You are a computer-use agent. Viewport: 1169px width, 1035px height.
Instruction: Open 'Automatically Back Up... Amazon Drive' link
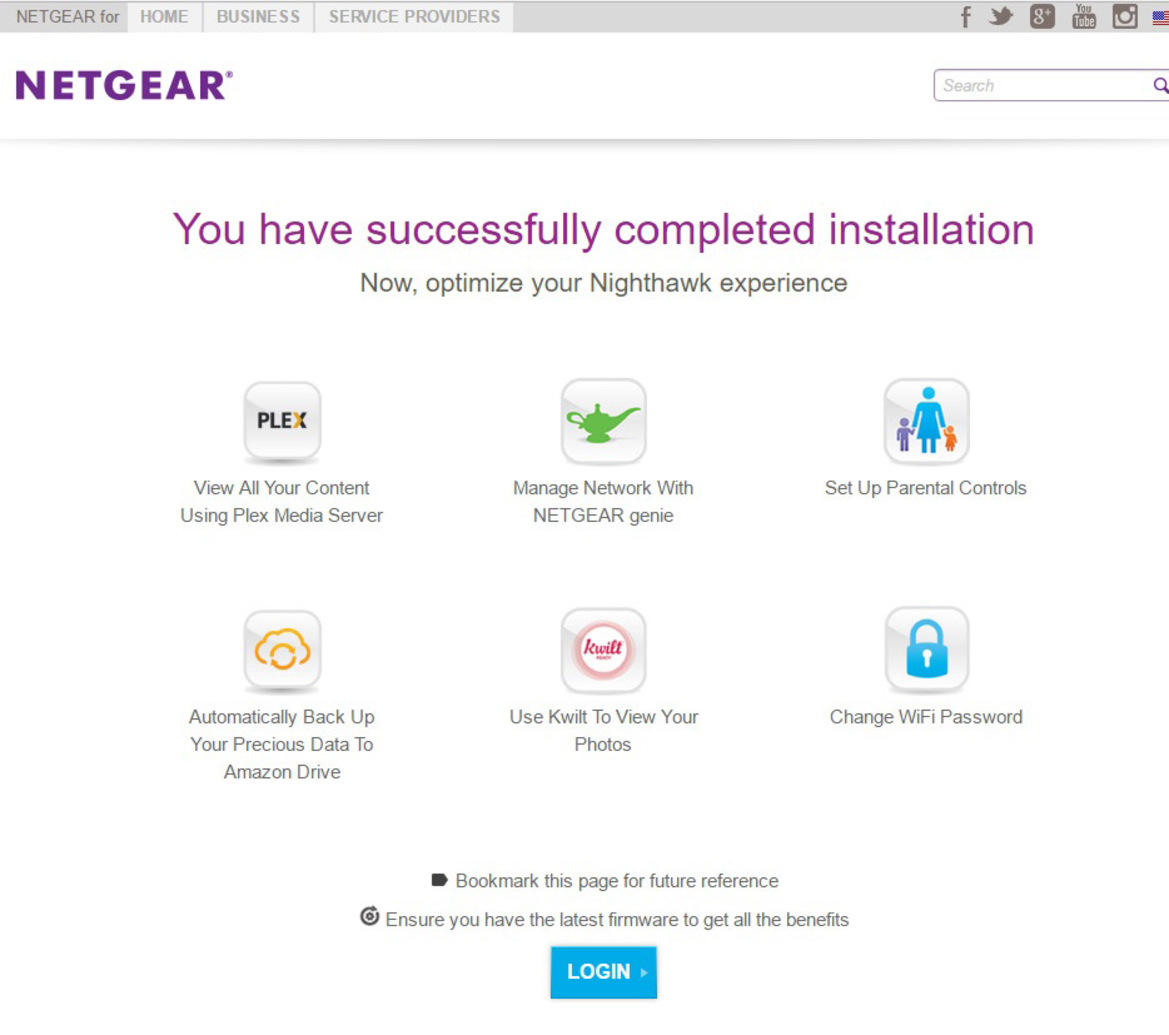[x=282, y=744]
